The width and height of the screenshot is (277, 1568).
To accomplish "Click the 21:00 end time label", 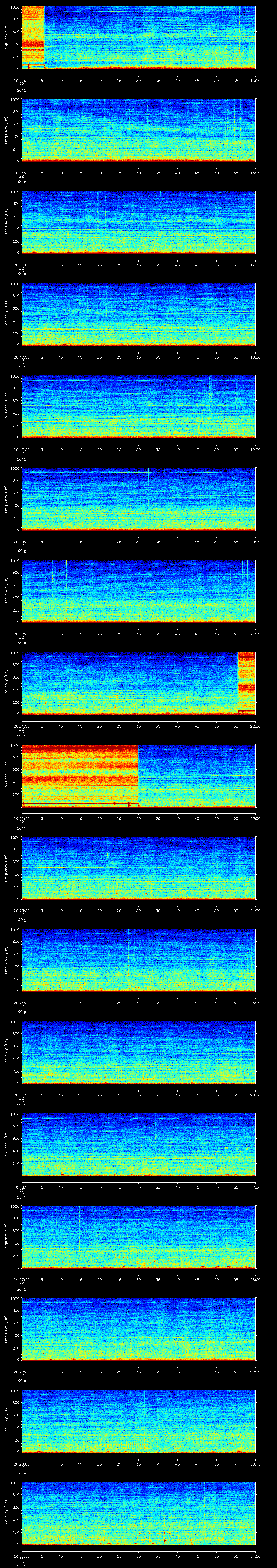I will [x=256, y=634].
